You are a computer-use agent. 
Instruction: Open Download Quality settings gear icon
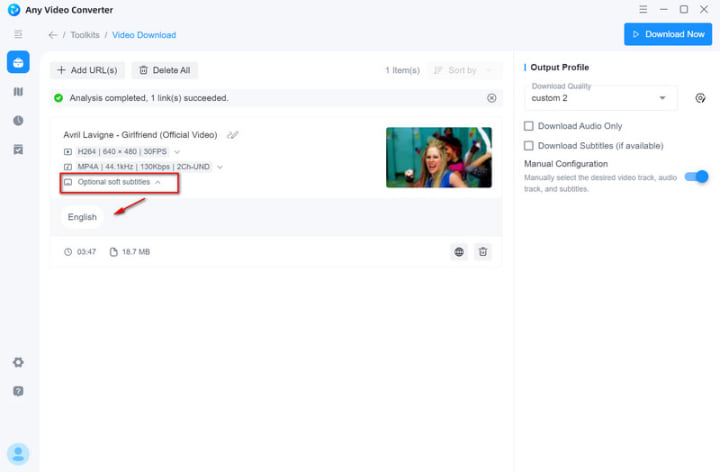pos(700,98)
